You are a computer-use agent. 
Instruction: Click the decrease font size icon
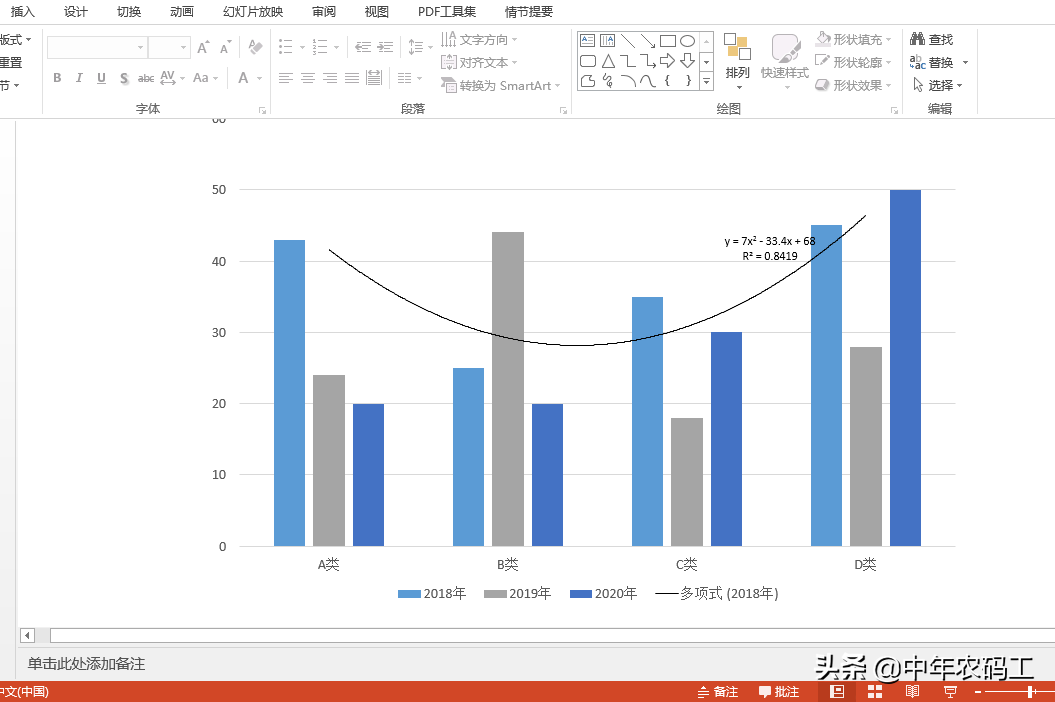point(225,47)
